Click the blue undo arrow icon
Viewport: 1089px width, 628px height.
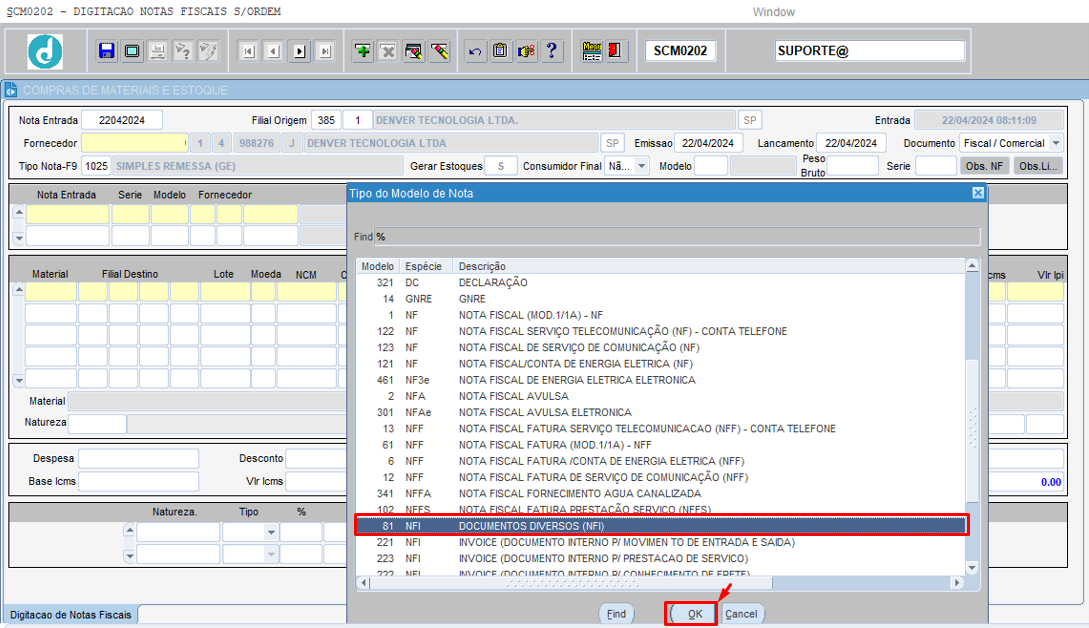(475, 51)
